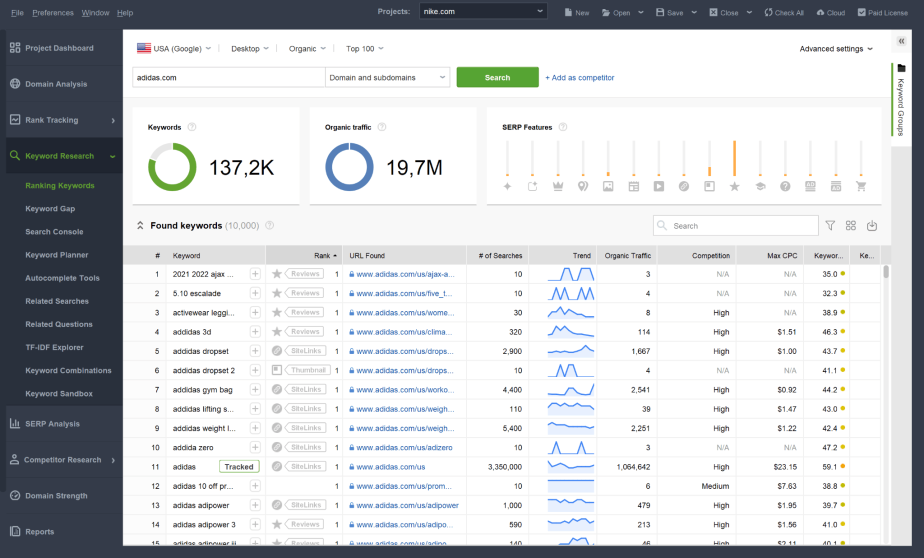Open the filter funnel icon
924x558 pixels.
coord(830,226)
